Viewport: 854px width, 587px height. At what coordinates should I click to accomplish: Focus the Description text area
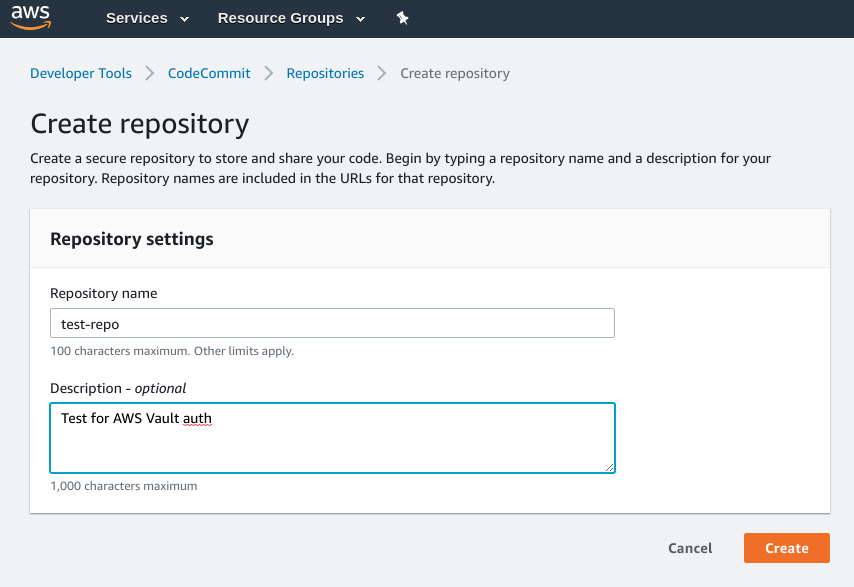[332, 438]
